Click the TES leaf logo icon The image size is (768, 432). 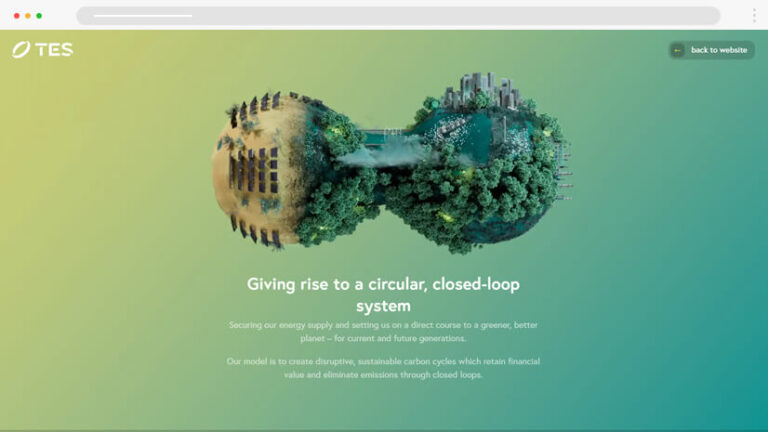[21, 49]
